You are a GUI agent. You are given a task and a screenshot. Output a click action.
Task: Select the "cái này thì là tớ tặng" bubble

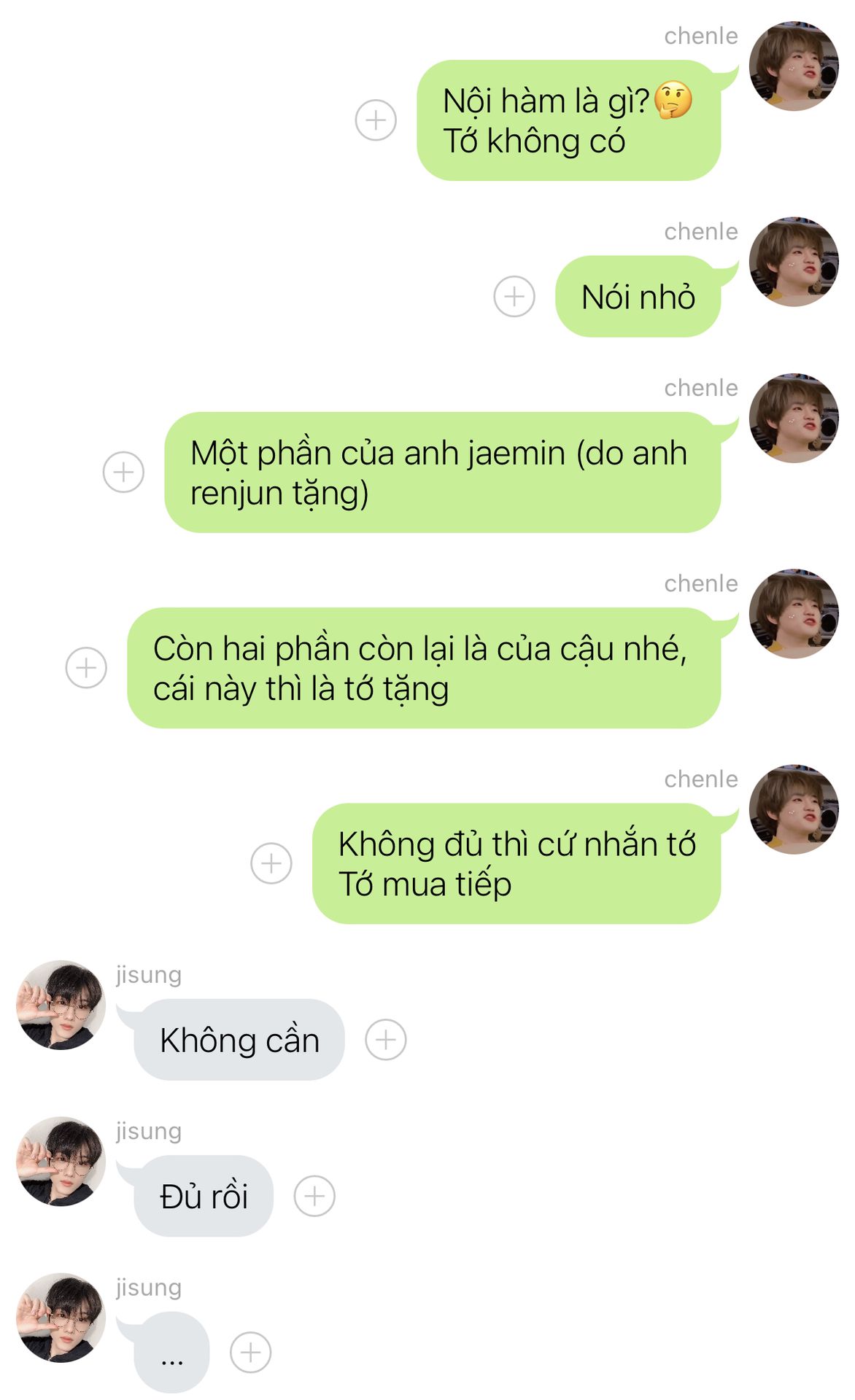(424, 667)
